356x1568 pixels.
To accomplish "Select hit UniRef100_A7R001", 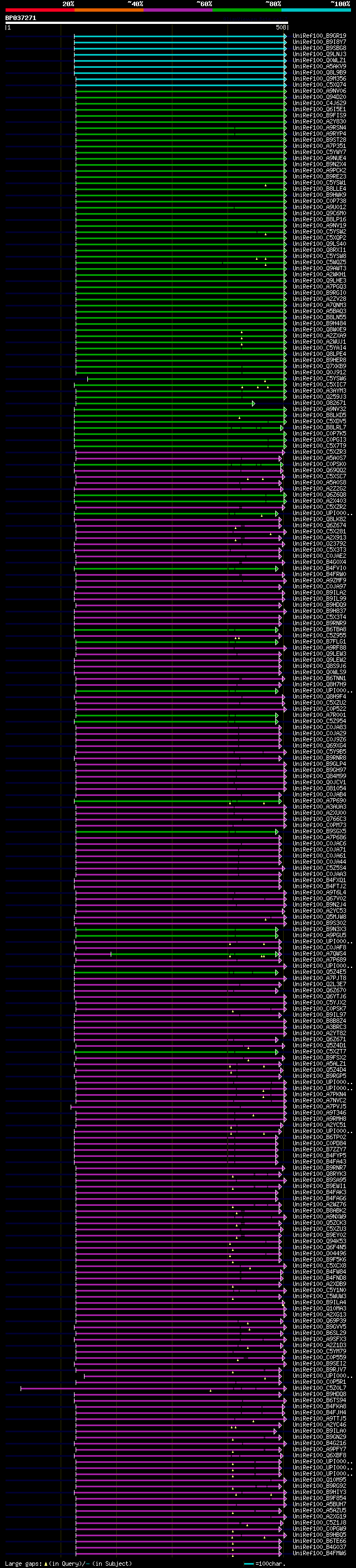I will click(319, 715).
